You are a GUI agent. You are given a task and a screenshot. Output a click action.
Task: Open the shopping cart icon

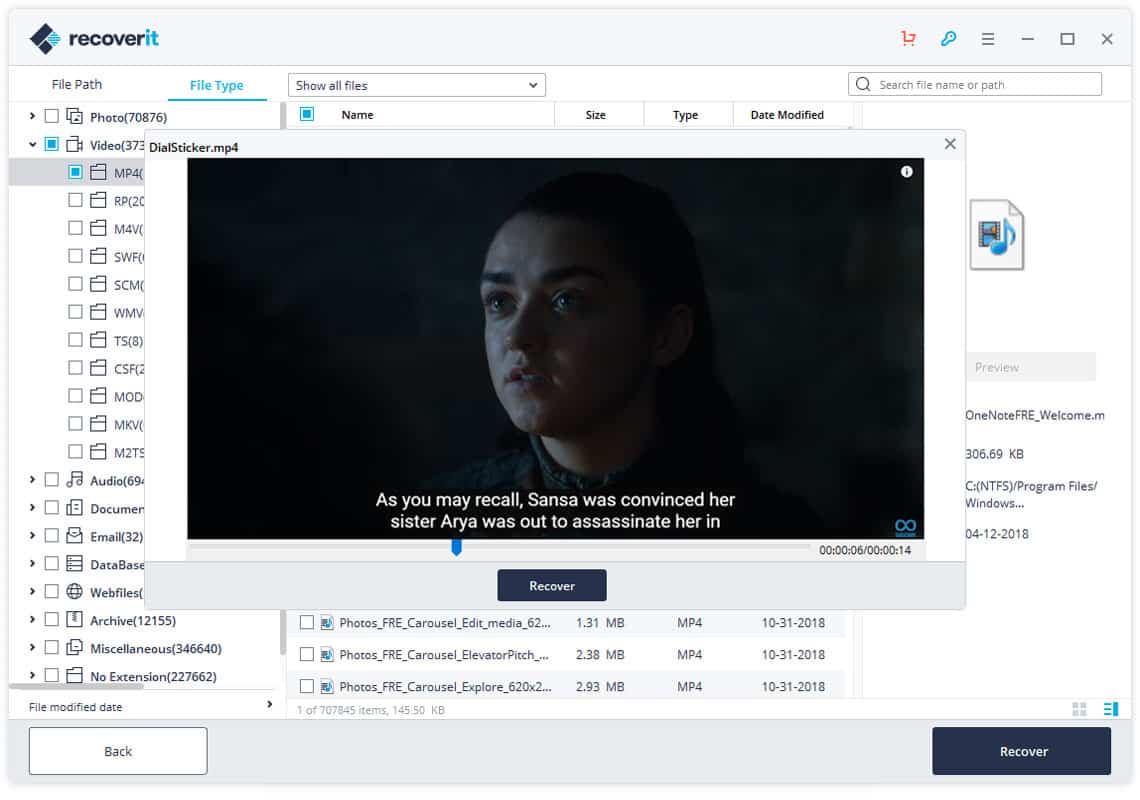click(x=908, y=39)
